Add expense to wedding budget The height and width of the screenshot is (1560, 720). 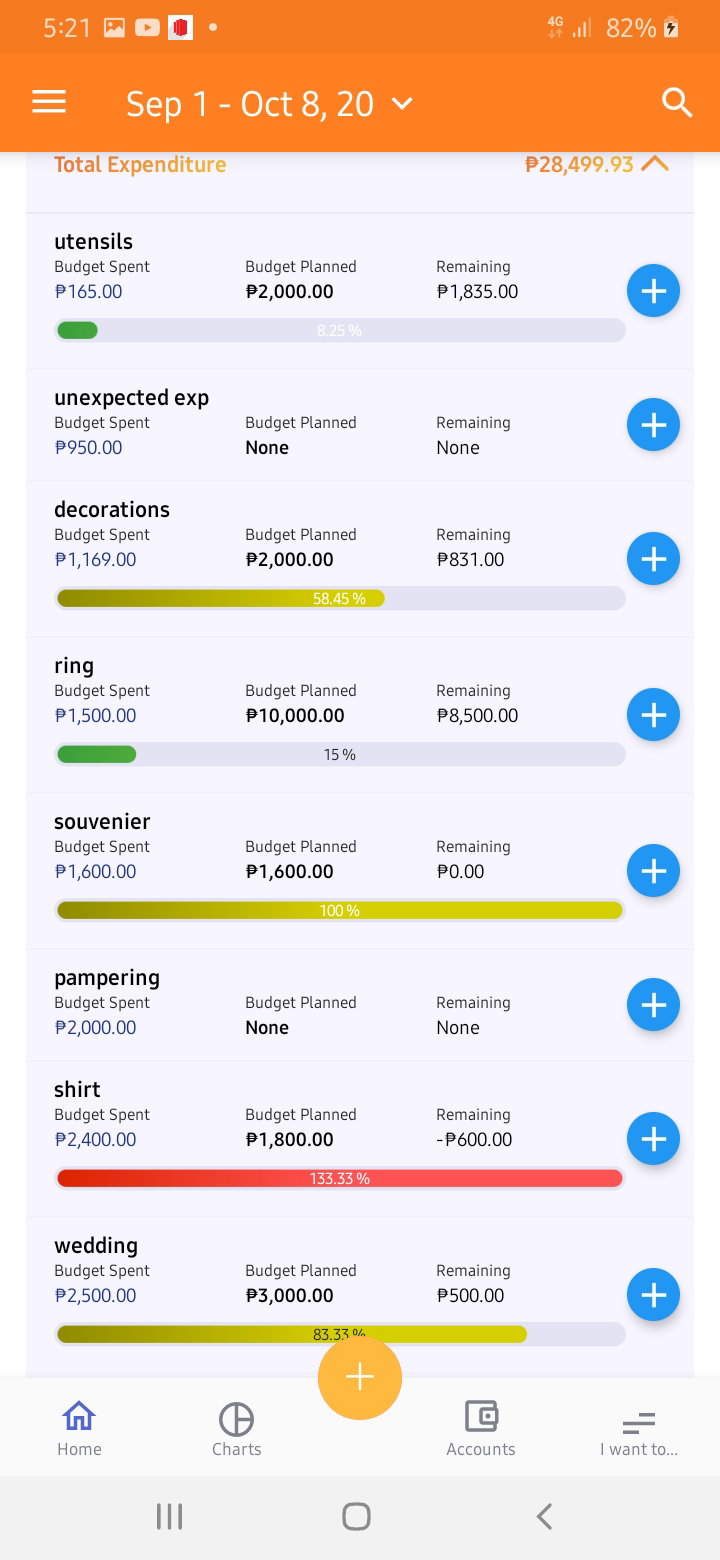coord(653,1295)
